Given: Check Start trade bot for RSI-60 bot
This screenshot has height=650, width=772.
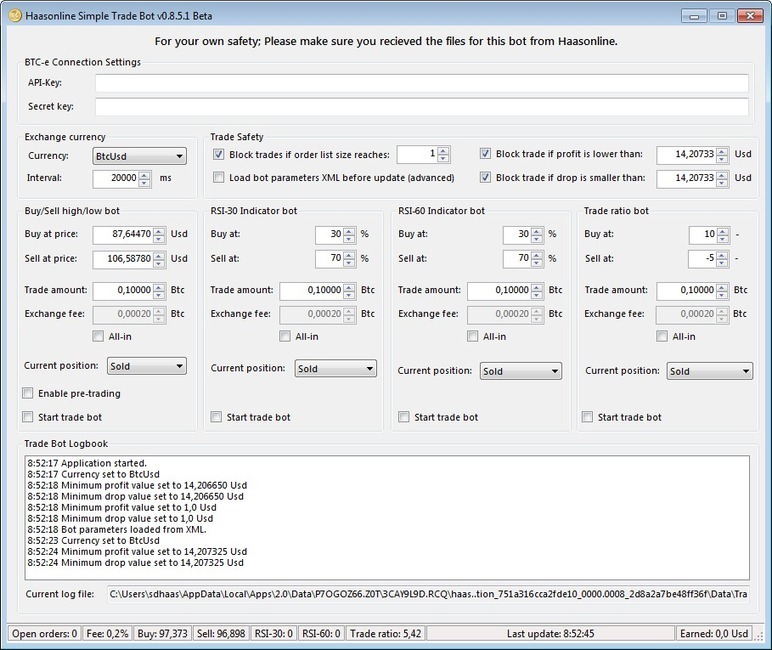Looking at the screenshot, I should (403, 417).
